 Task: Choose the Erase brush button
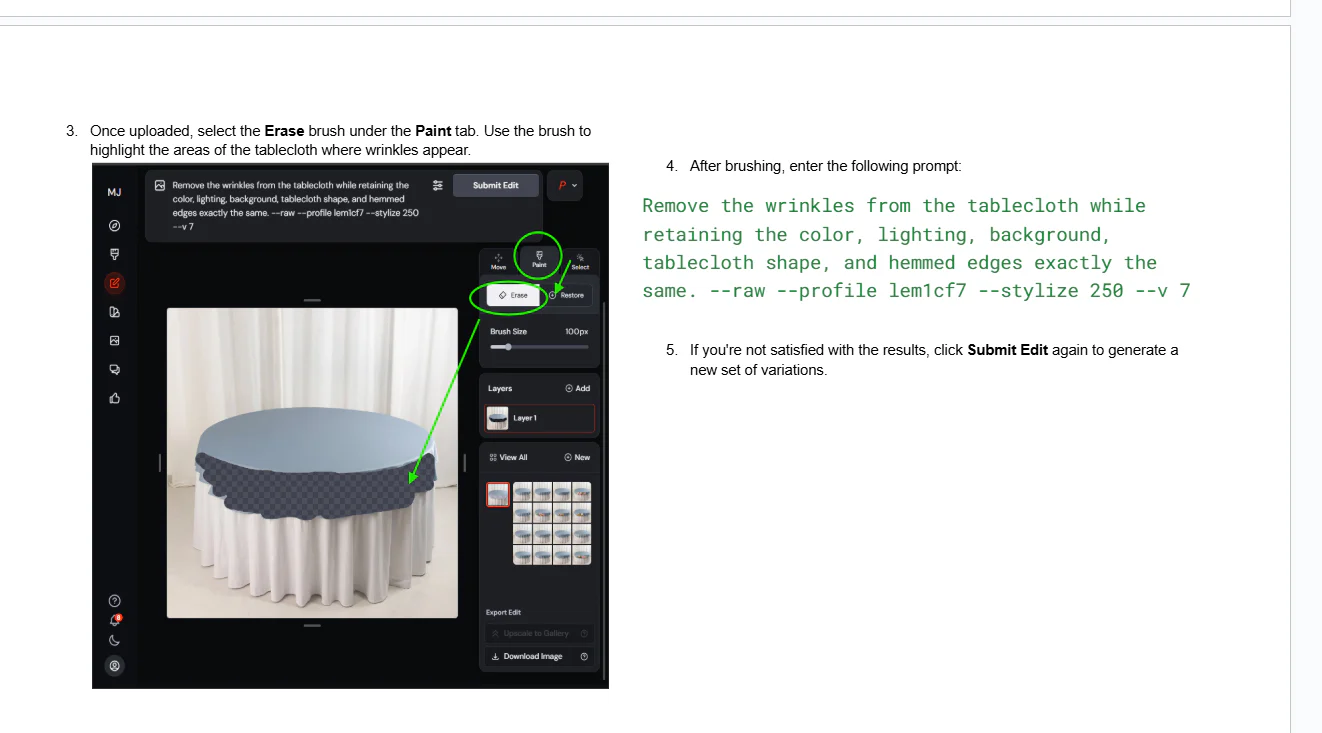(513, 295)
